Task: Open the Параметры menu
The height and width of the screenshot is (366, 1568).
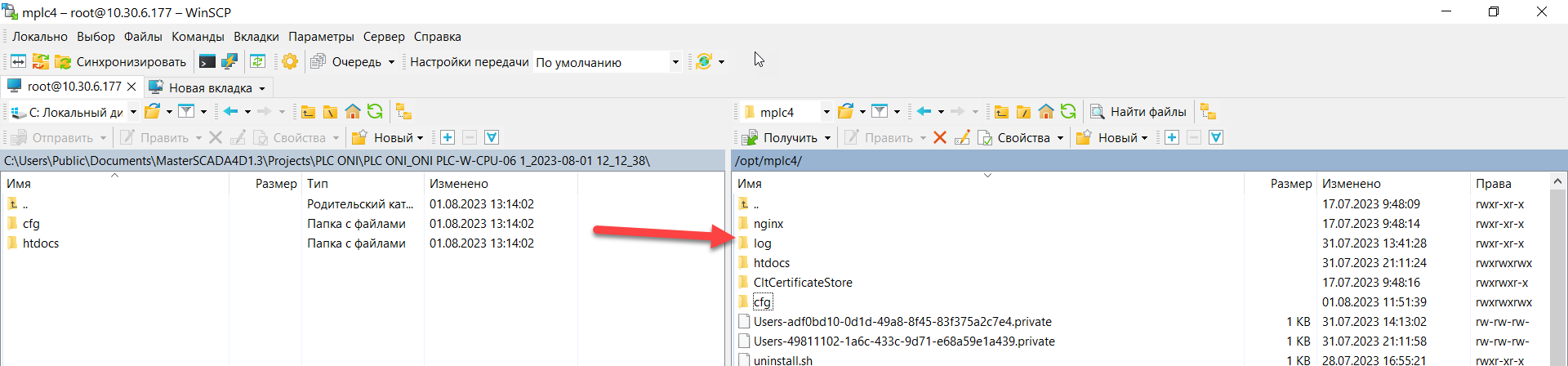Action: point(321,37)
